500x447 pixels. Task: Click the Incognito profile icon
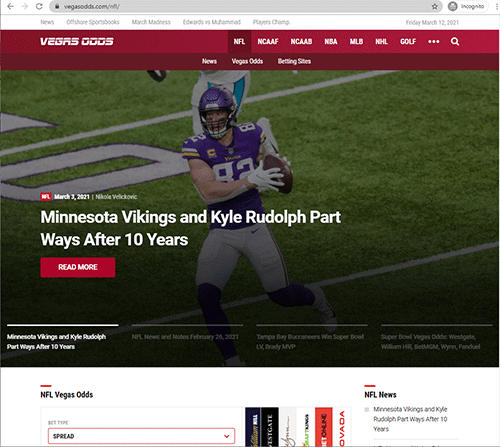tap(452, 6)
